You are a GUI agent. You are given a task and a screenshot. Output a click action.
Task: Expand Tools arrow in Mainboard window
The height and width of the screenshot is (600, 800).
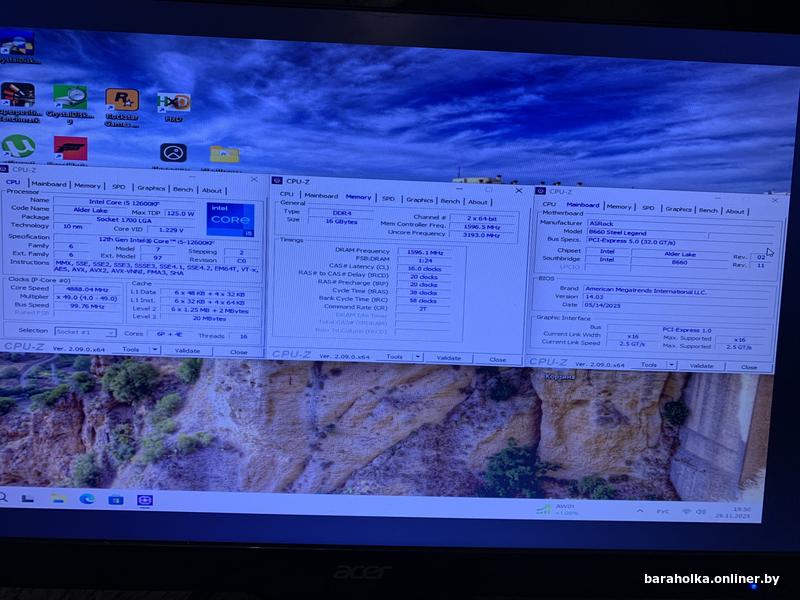pos(672,365)
